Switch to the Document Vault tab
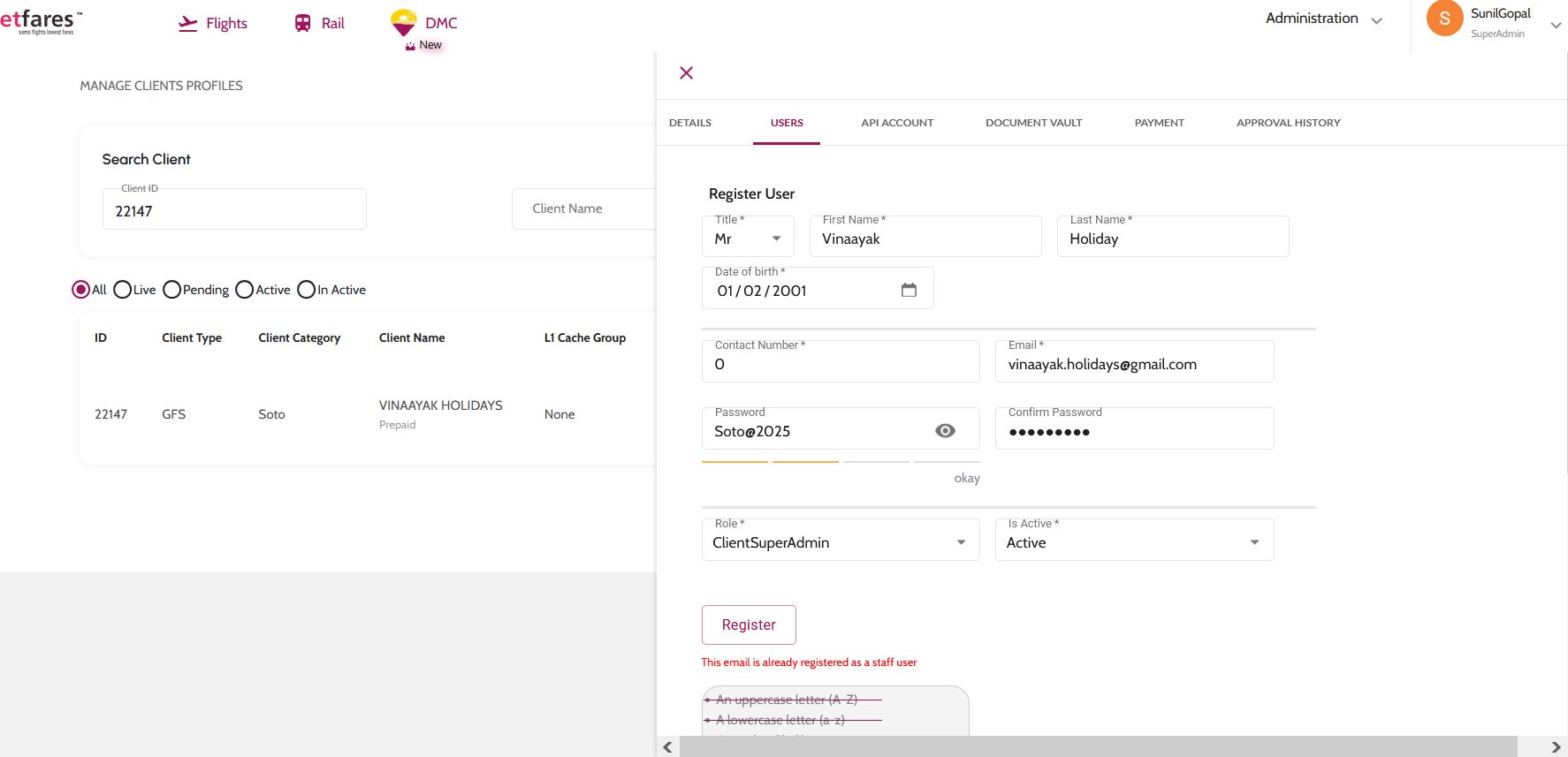Image resolution: width=1568 pixels, height=757 pixels. [1033, 123]
